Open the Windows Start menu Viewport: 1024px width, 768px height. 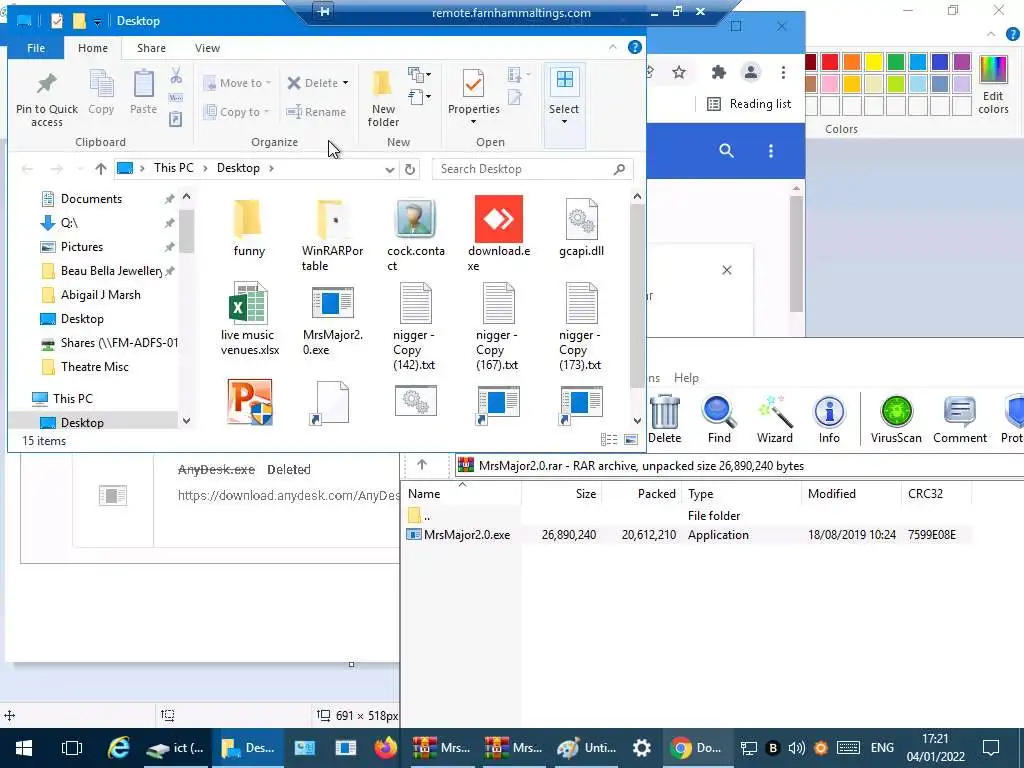24,748
